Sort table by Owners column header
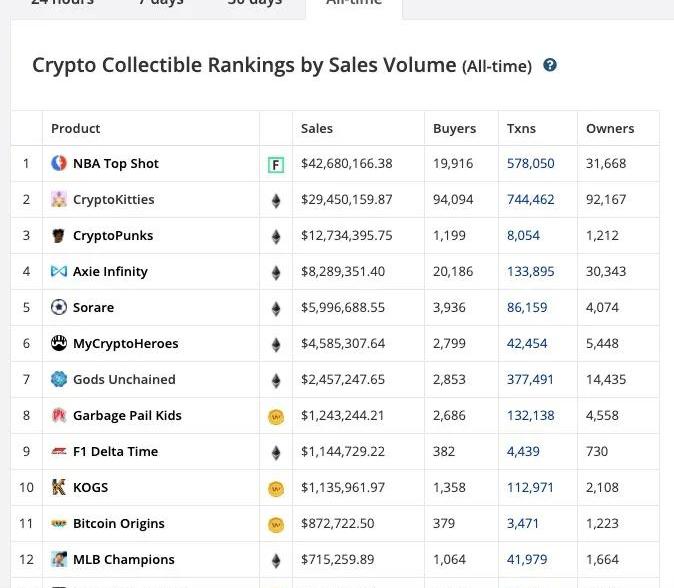674x588 pixels. (610, 129)
